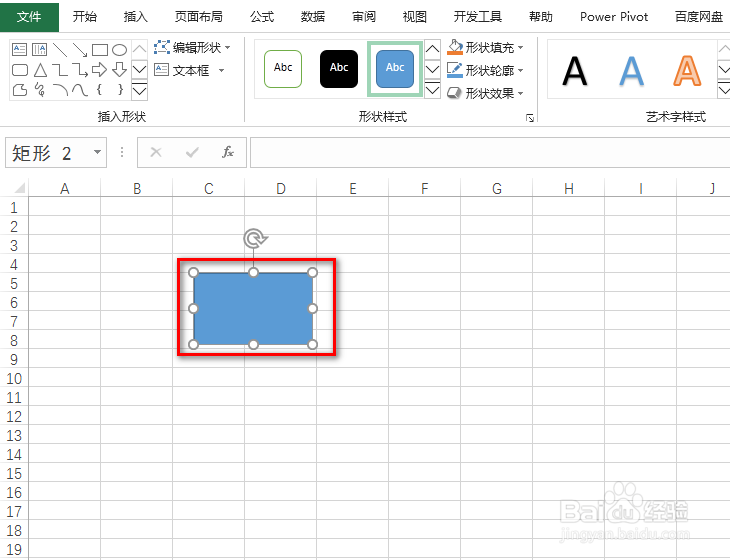Insert the right brace shape
Screen dimensions: 730x560
[121, 89]
